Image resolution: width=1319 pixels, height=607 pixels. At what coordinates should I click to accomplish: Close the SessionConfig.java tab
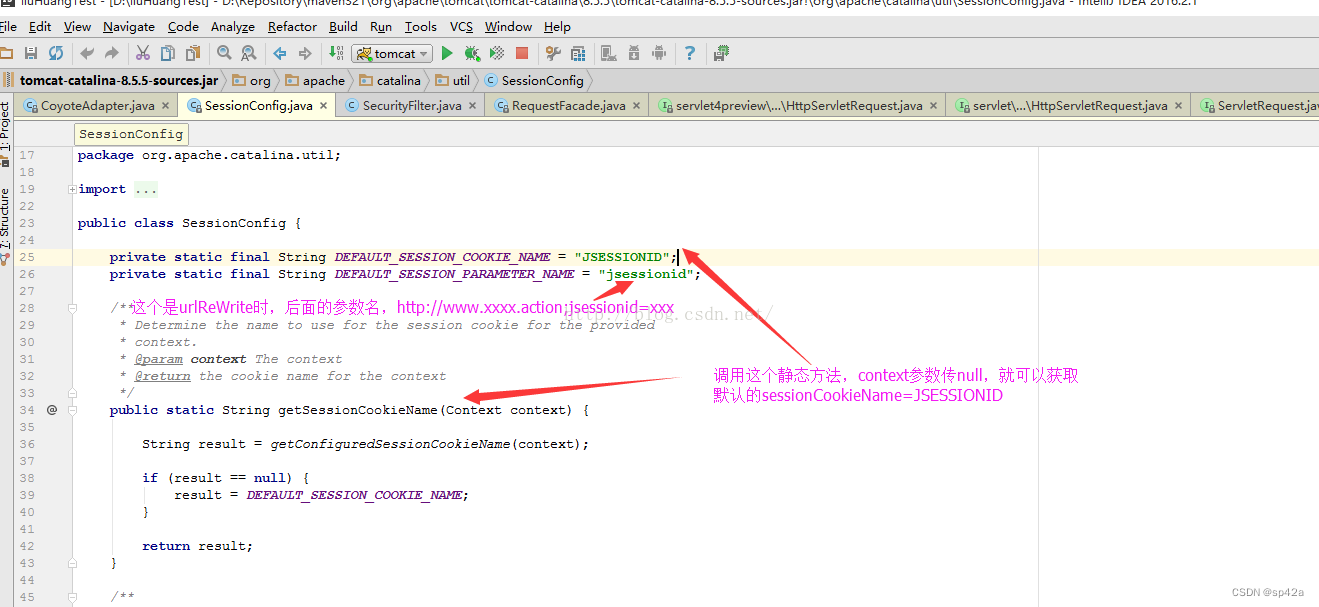coord(324,105)
